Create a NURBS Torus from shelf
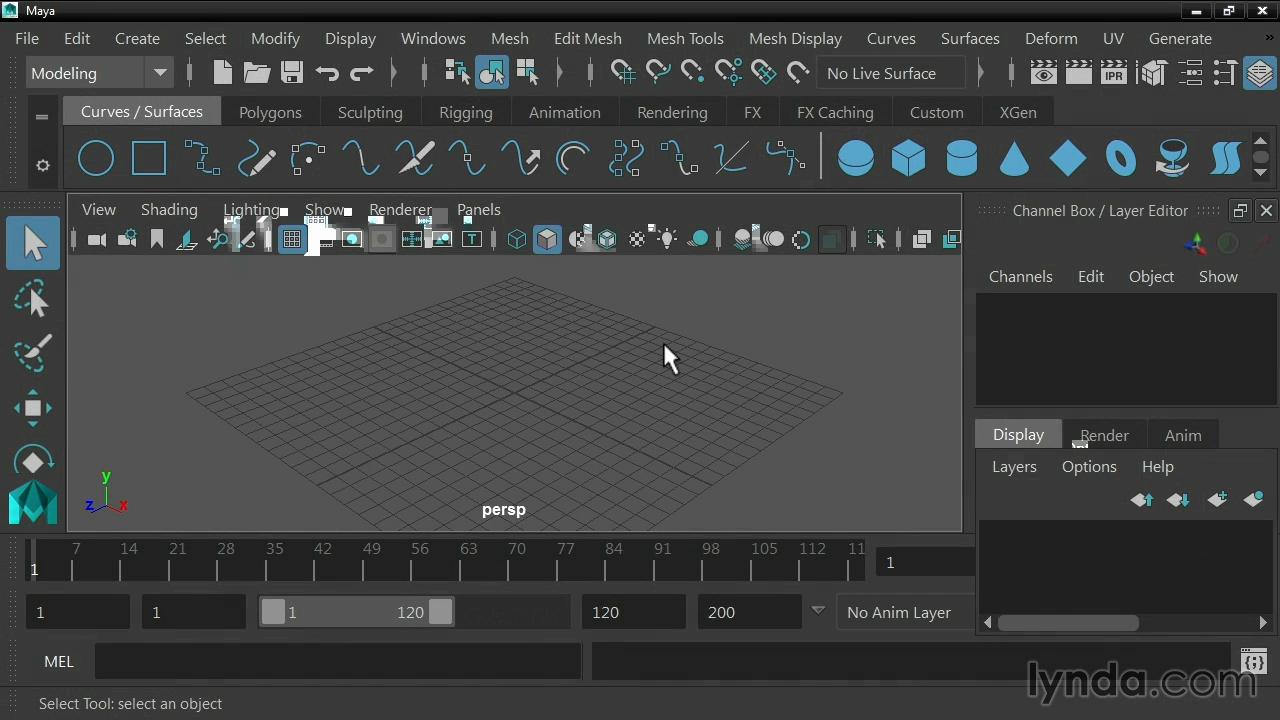Screen dimensions: 1280x720 tap(1120, 158)
